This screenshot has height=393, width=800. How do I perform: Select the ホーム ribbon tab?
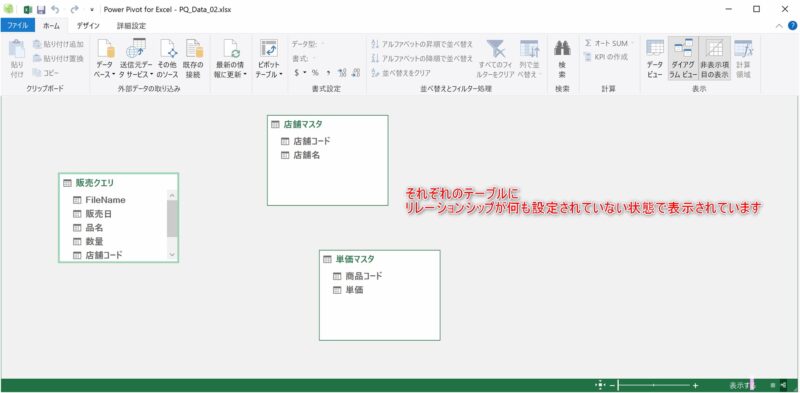pyautogui.click(x=51, y=26)
